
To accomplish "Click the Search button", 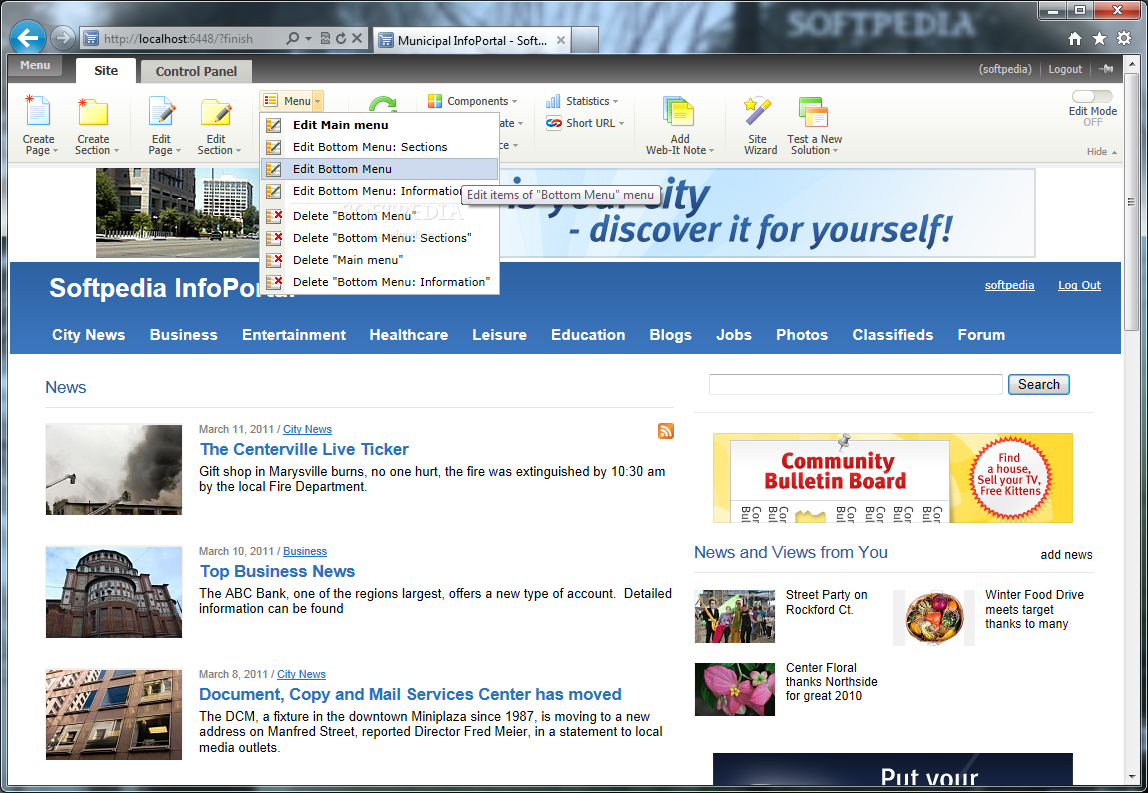I will (1038, 384).
